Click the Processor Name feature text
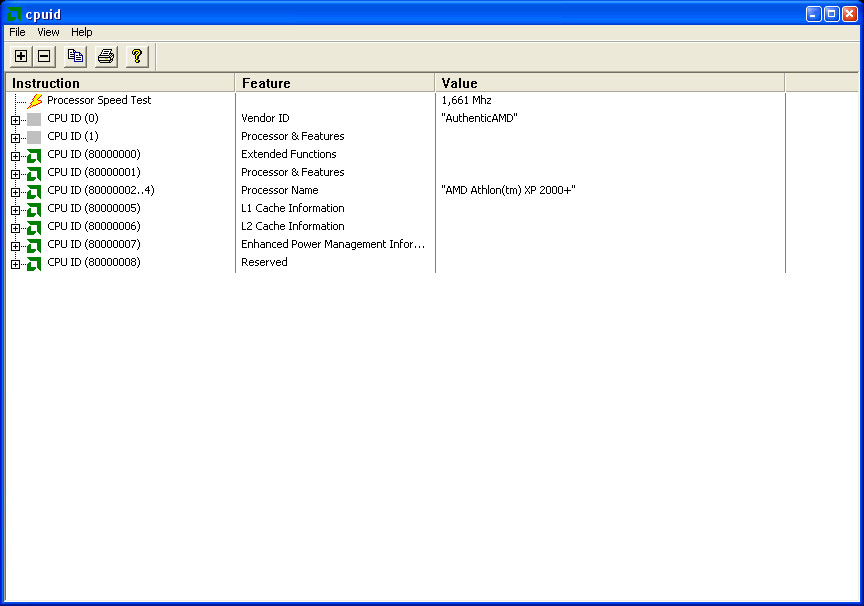Image resolution: width=864 pixels, height=606 pixels. (280, 190)
